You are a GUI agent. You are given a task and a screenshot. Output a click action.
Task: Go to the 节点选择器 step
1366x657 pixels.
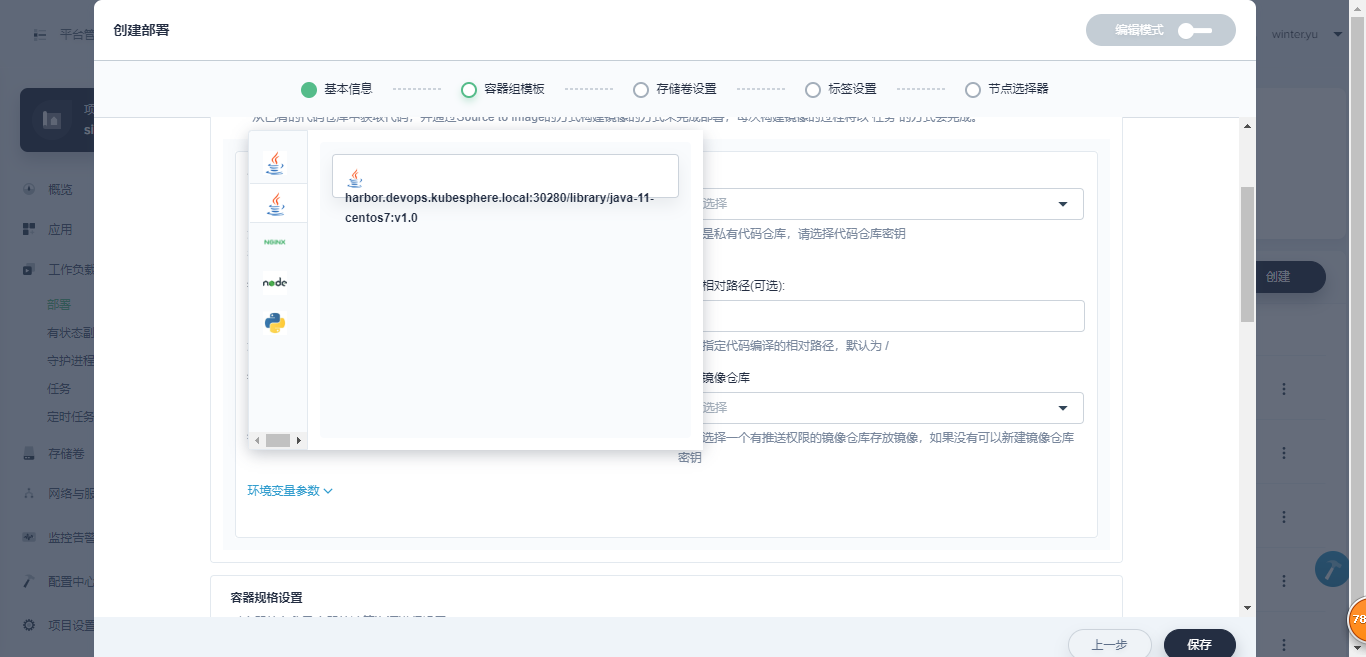click(x=1007, y=89)
